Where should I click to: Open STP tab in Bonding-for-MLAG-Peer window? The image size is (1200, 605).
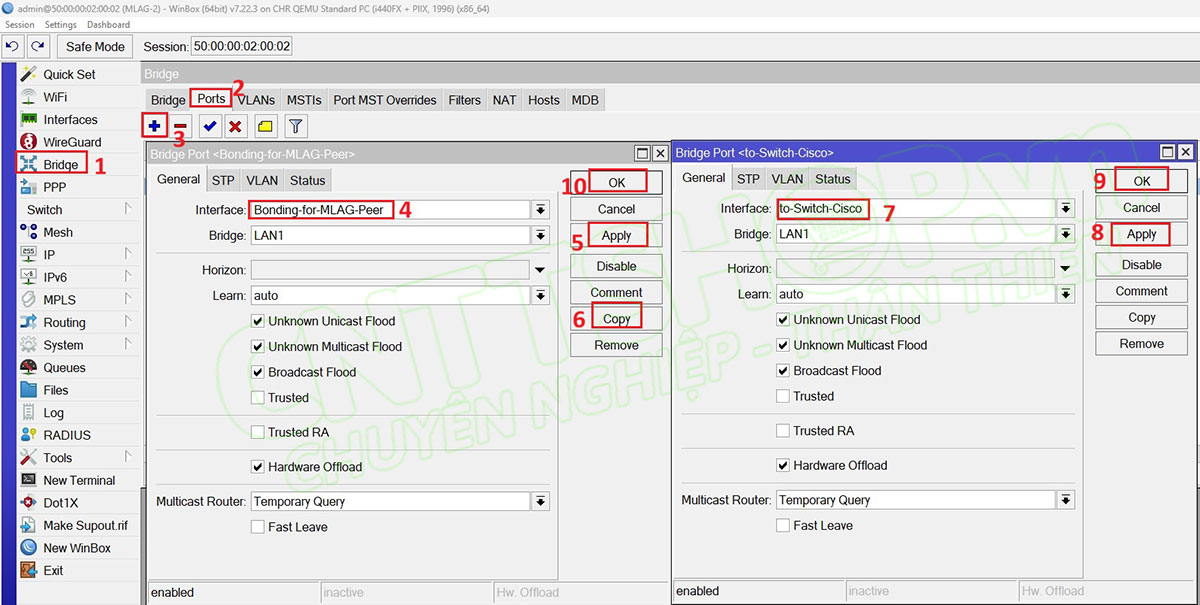222,180
